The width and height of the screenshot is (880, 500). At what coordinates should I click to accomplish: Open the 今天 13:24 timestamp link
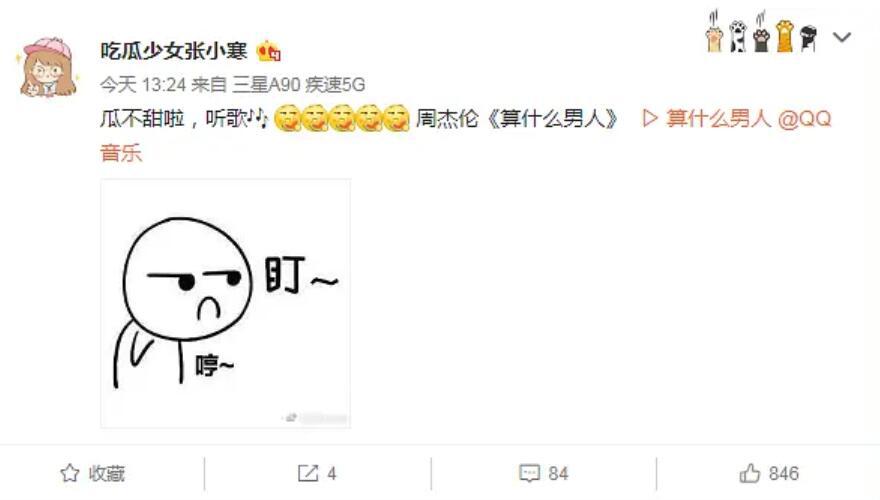click(143, 85)
